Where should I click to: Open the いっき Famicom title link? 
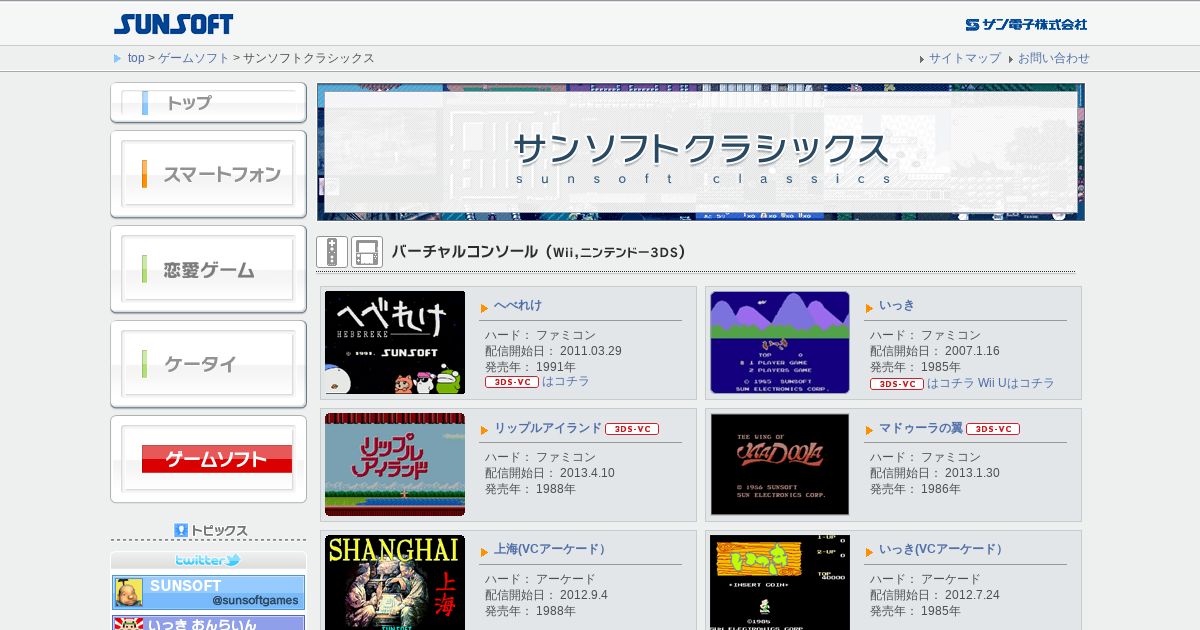point(897,306)
